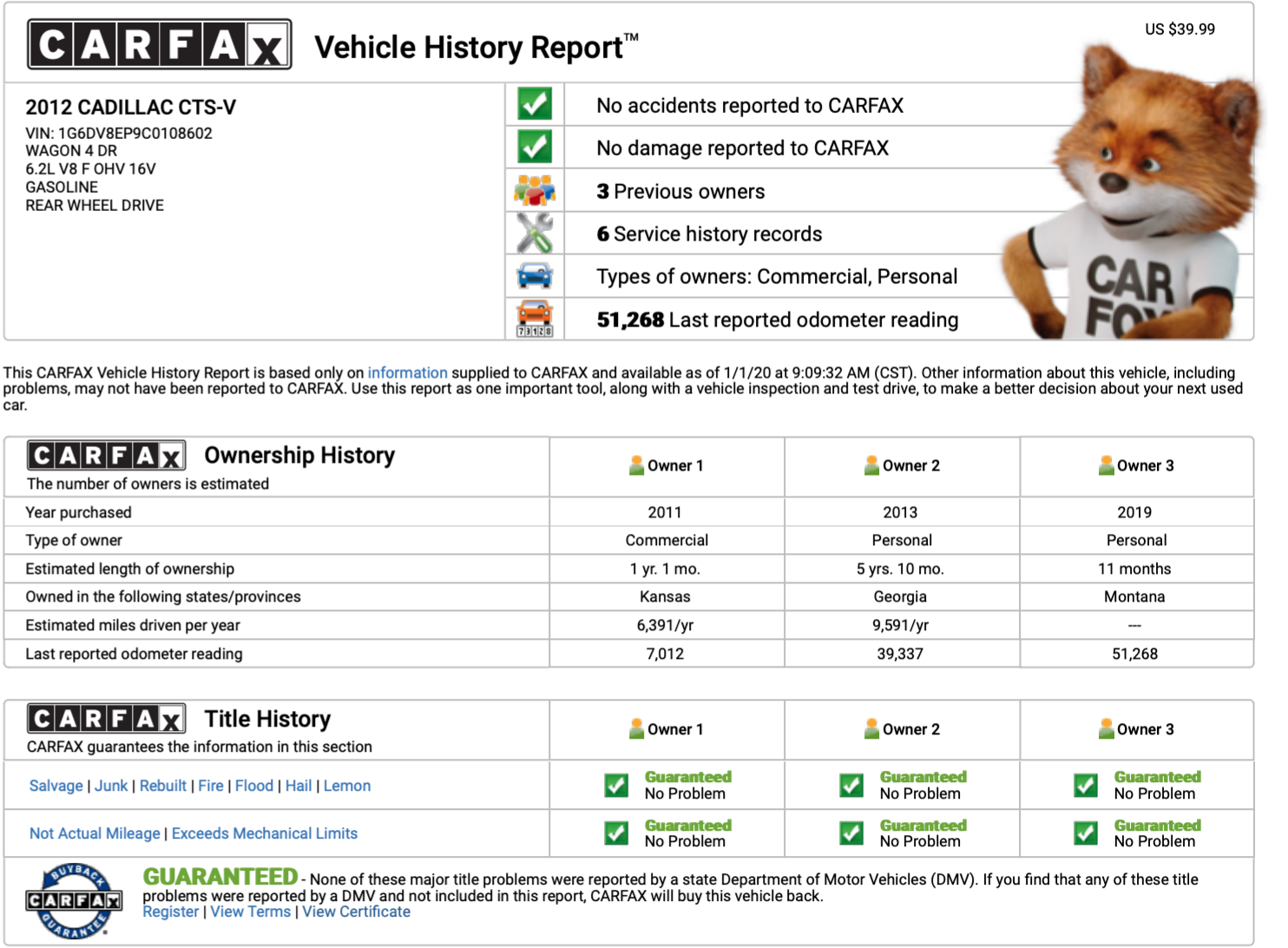Click the 2012 CADILLAC CTS-V heading
The width and height of the screenshot is (1288, 948).
[131, 107]
